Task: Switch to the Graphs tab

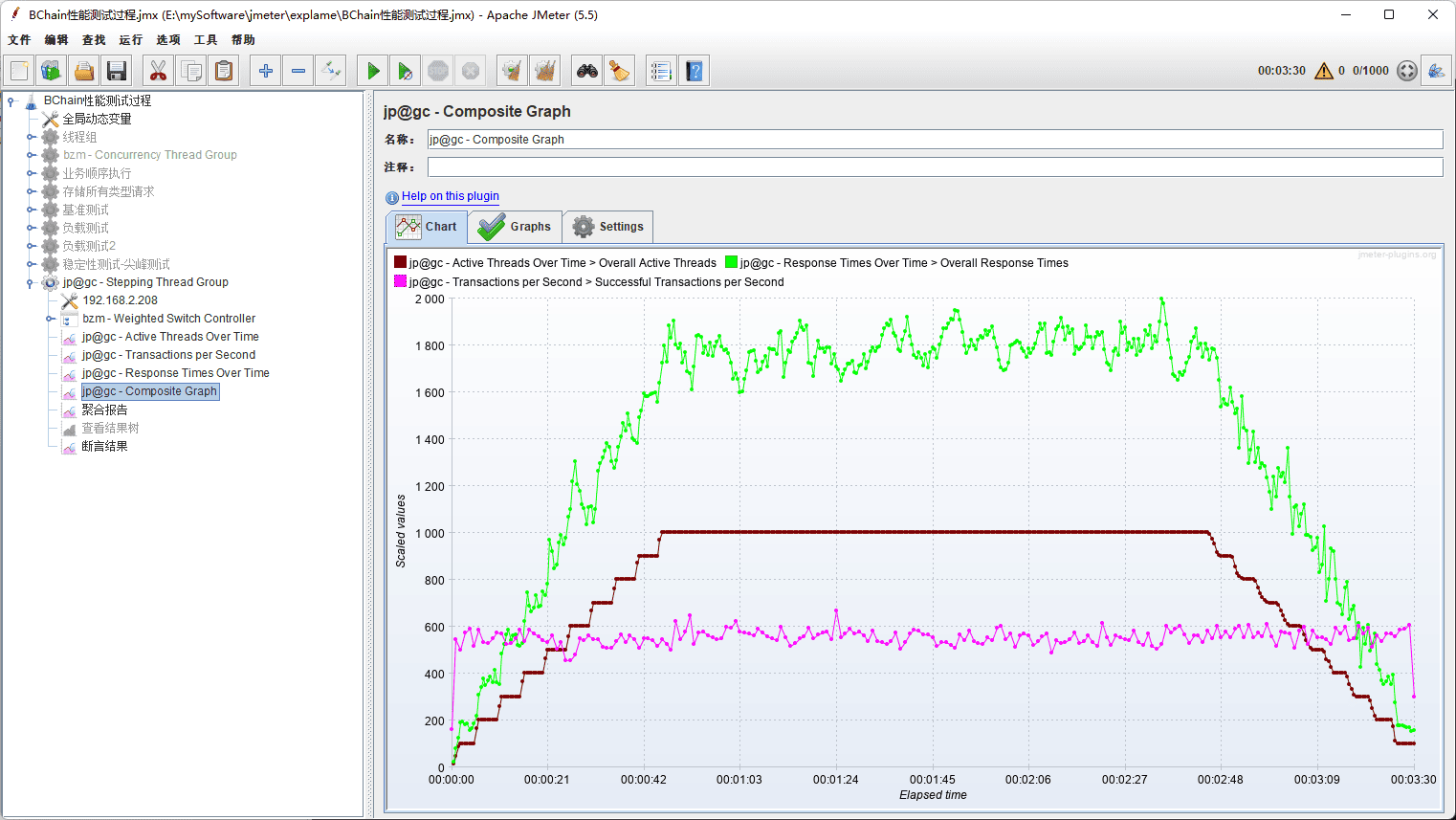Action: click(x=516, y=227)
